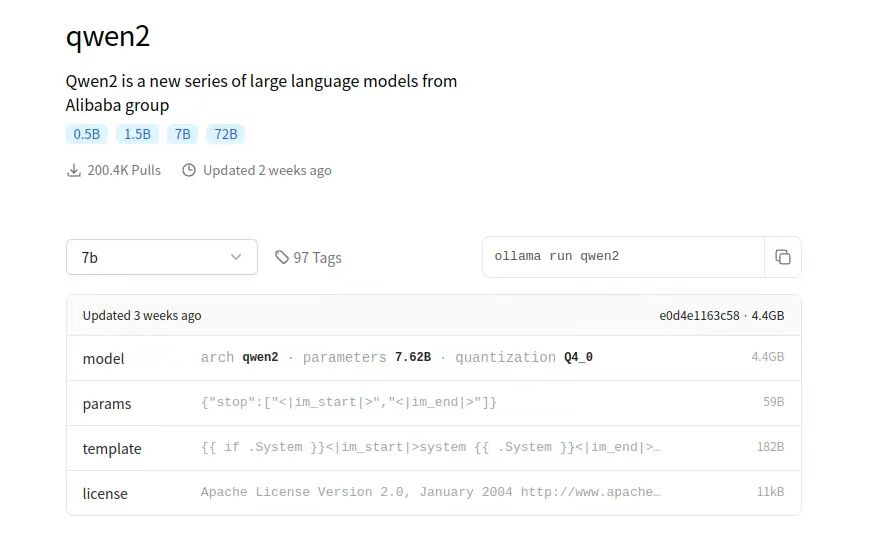Click the clock updated icon
Viewport: 883px width, 538px height.
(x=189, y=170)
